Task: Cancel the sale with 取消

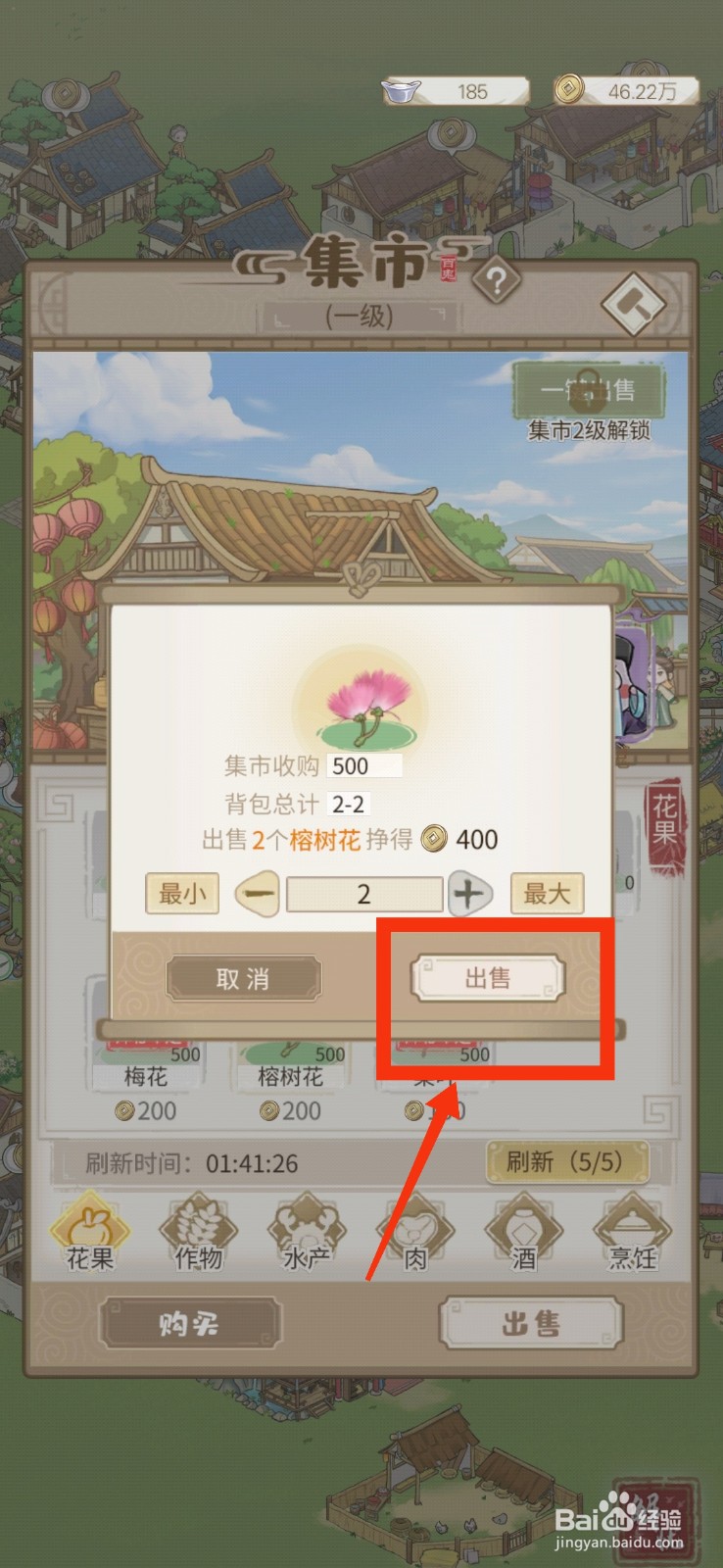Action: click(243, 978)
